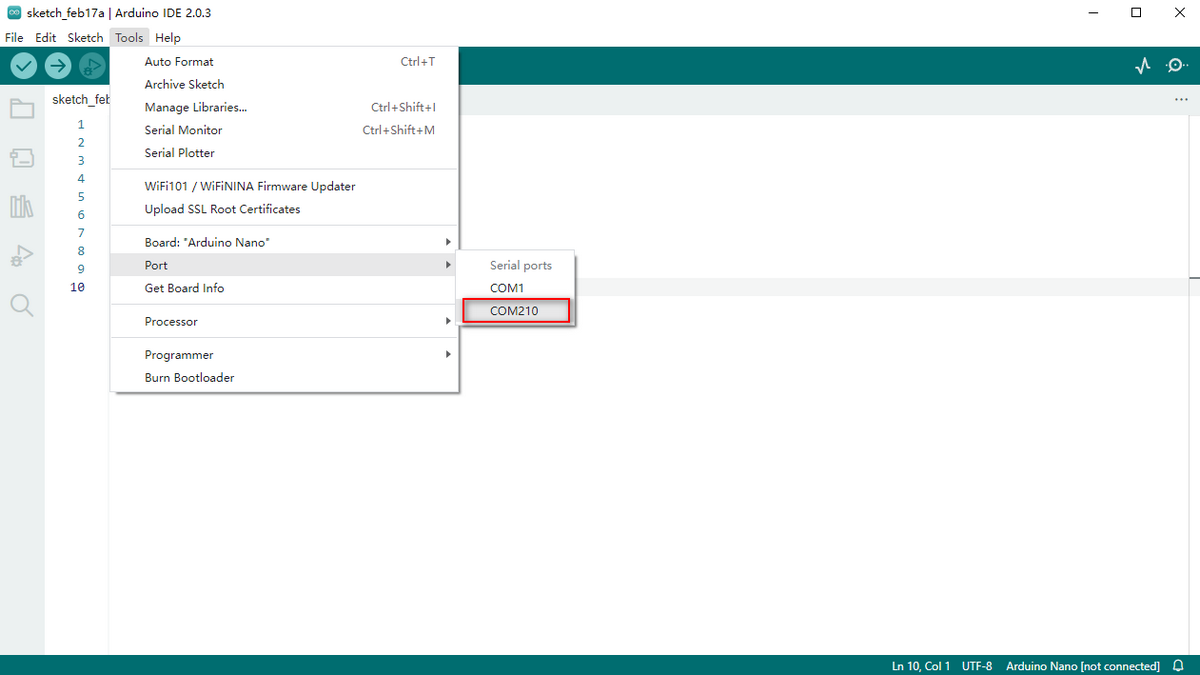Expand the Processor submenu

pyautogui.click(x=285, y=321)
